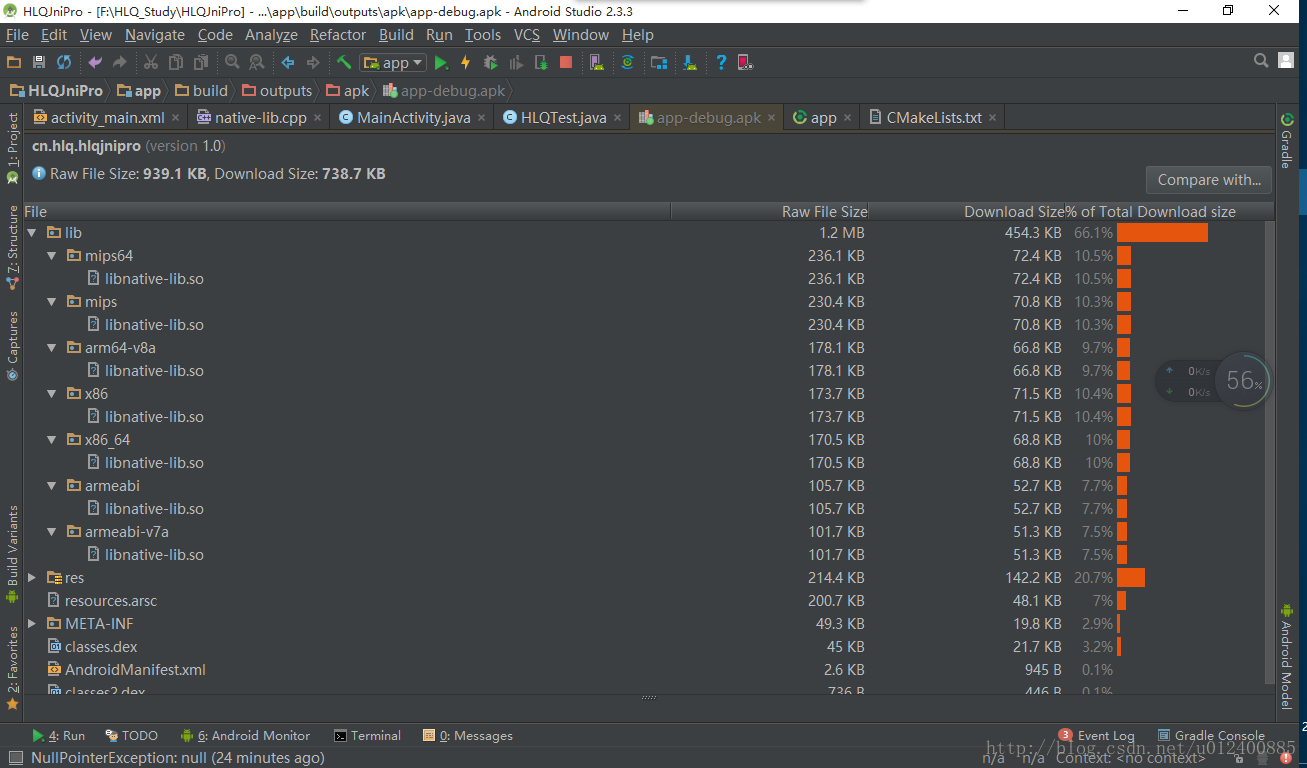Collapse the armeabi folder node

[52, 485]
